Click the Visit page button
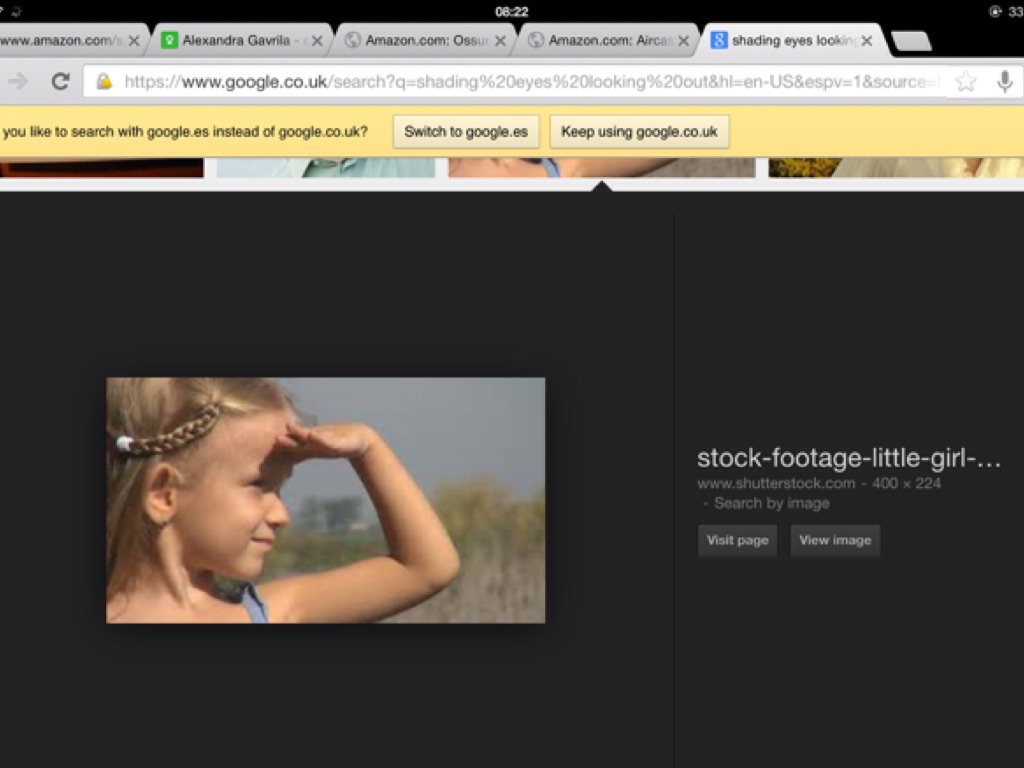Screen dimensions: 1024x768 [x=737, y=540]
